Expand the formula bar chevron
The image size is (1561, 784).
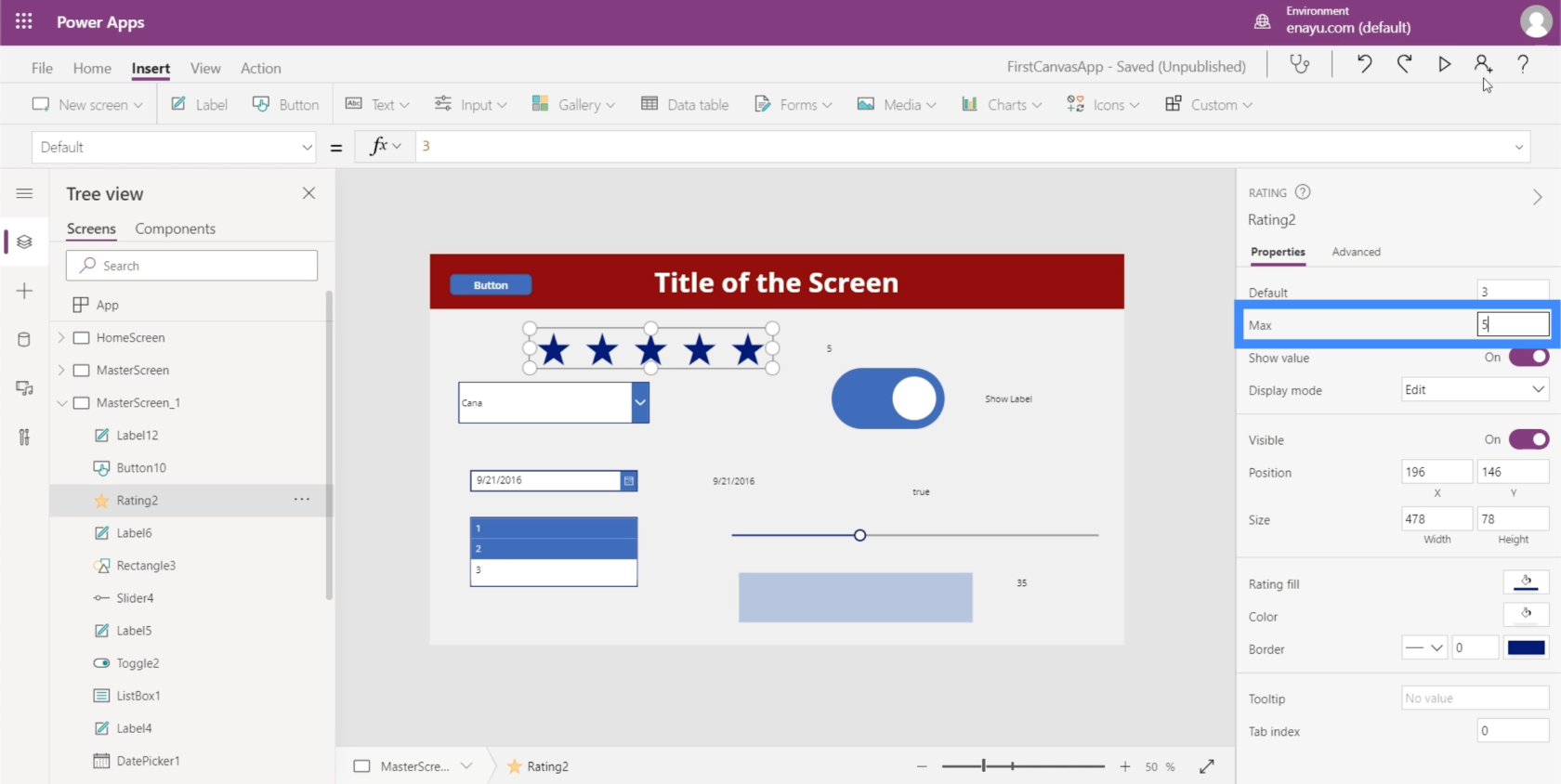point(1519,147)
